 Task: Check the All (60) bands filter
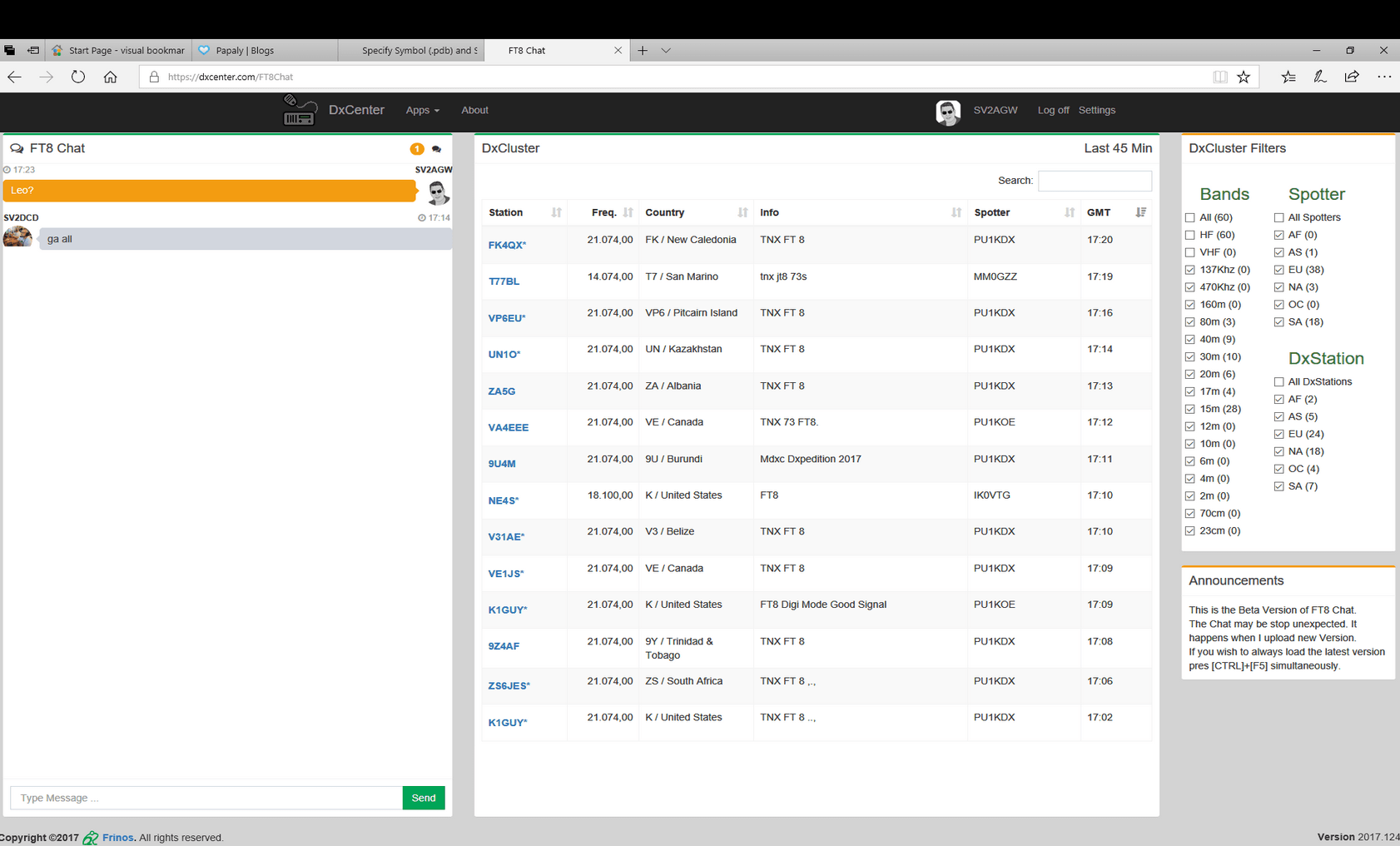click(1190, 217)
